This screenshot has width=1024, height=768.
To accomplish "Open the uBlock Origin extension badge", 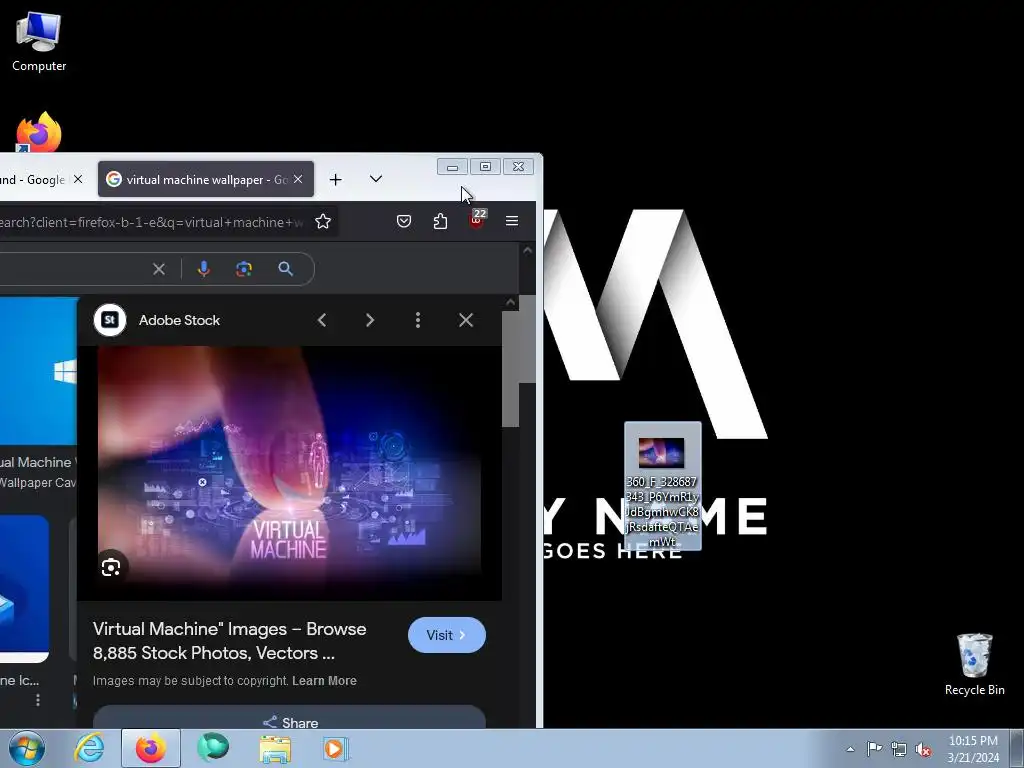I will pos(477,220).
